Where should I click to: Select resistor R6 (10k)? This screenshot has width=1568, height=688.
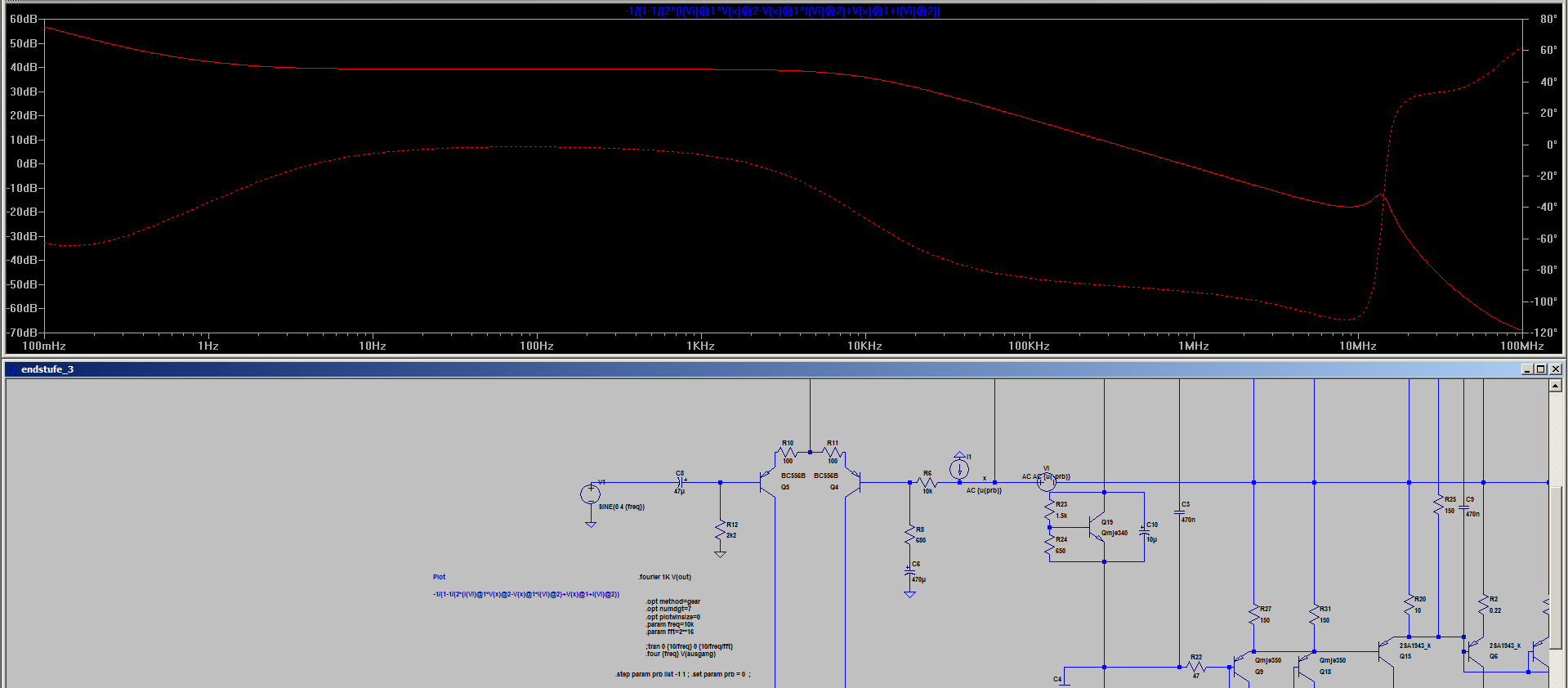(927, 482)
